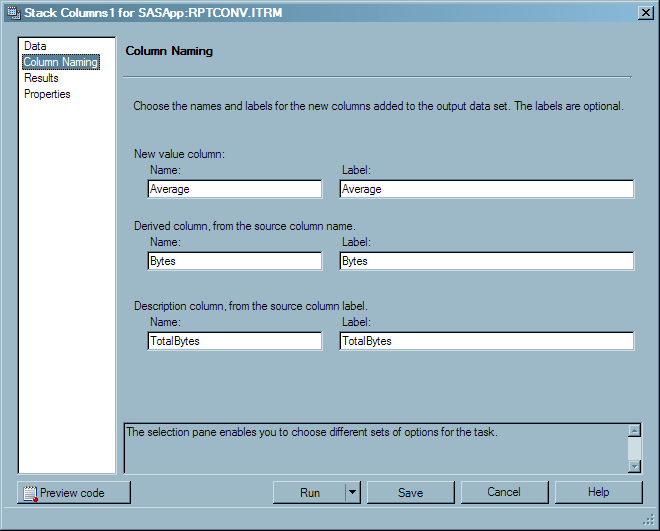Click the "New value column:" label
This screenshot has width=660, height=531.
(x=179, y=154)
